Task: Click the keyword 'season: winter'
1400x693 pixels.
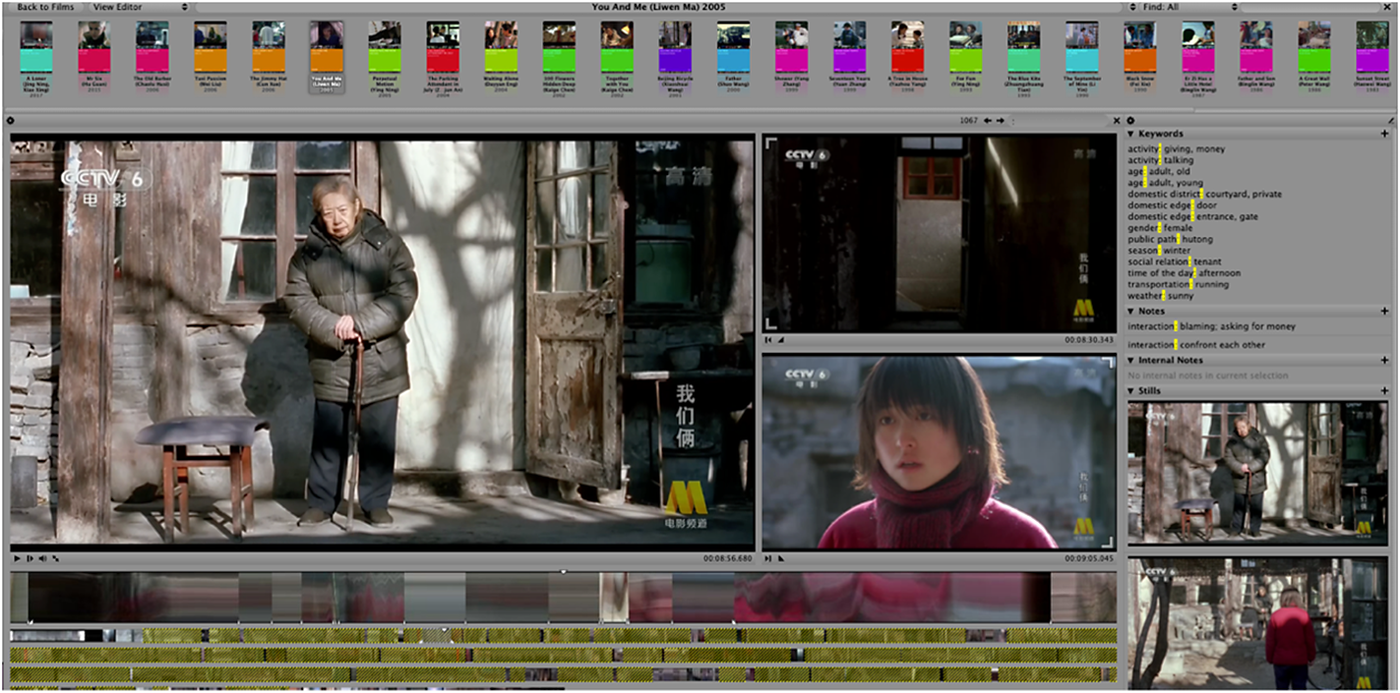Action: pos(1159,250)
